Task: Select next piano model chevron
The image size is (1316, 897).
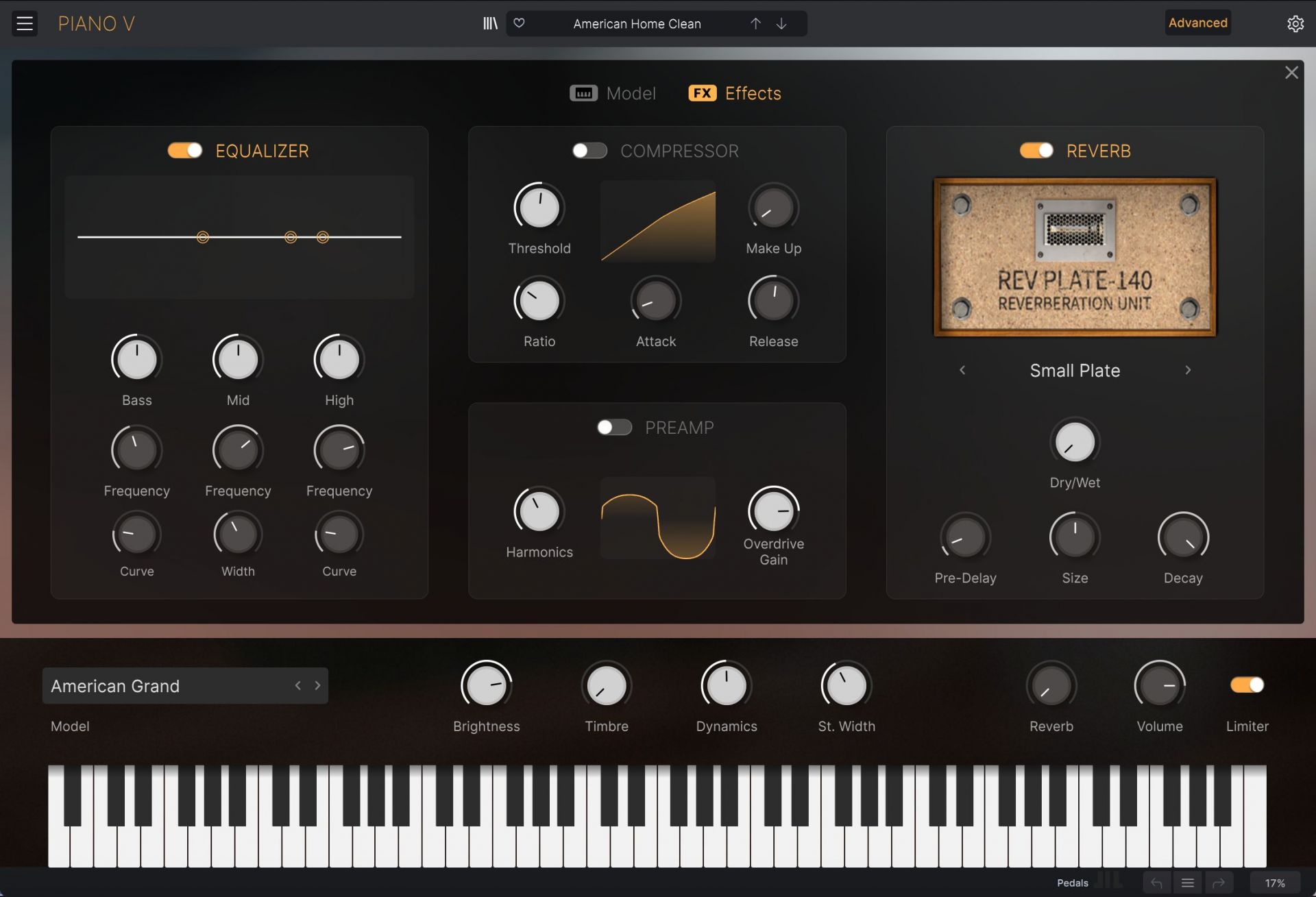Action: 317,685
